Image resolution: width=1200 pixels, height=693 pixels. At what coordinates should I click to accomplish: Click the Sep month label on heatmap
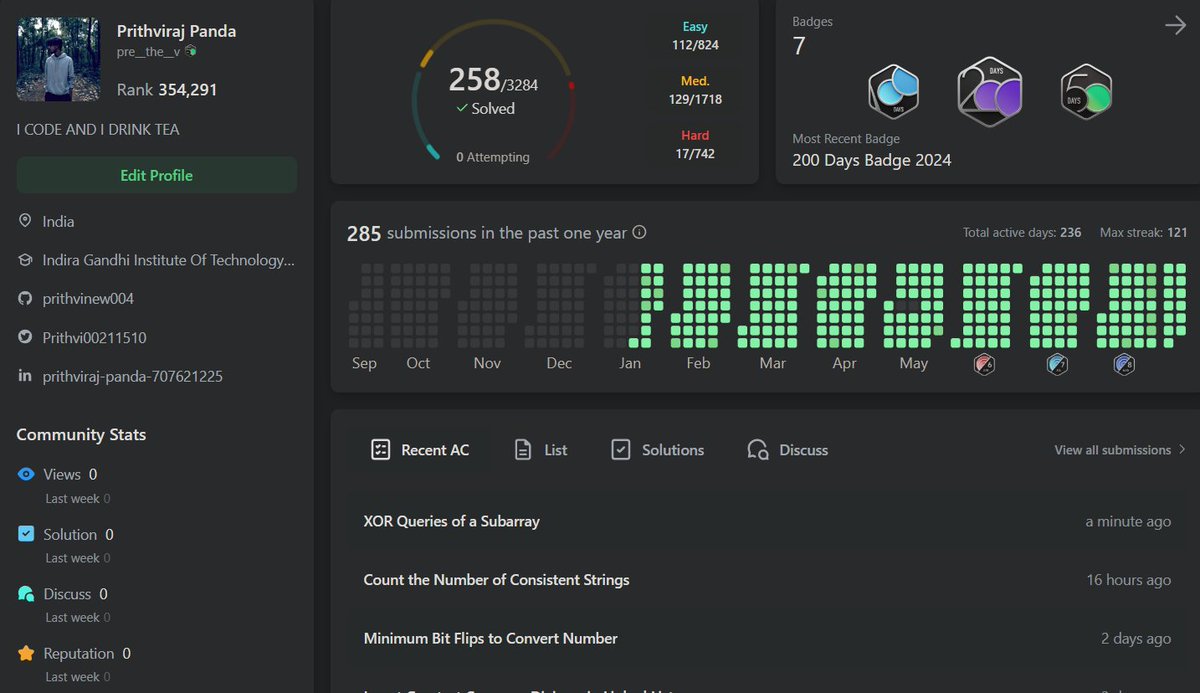point(364,363)
